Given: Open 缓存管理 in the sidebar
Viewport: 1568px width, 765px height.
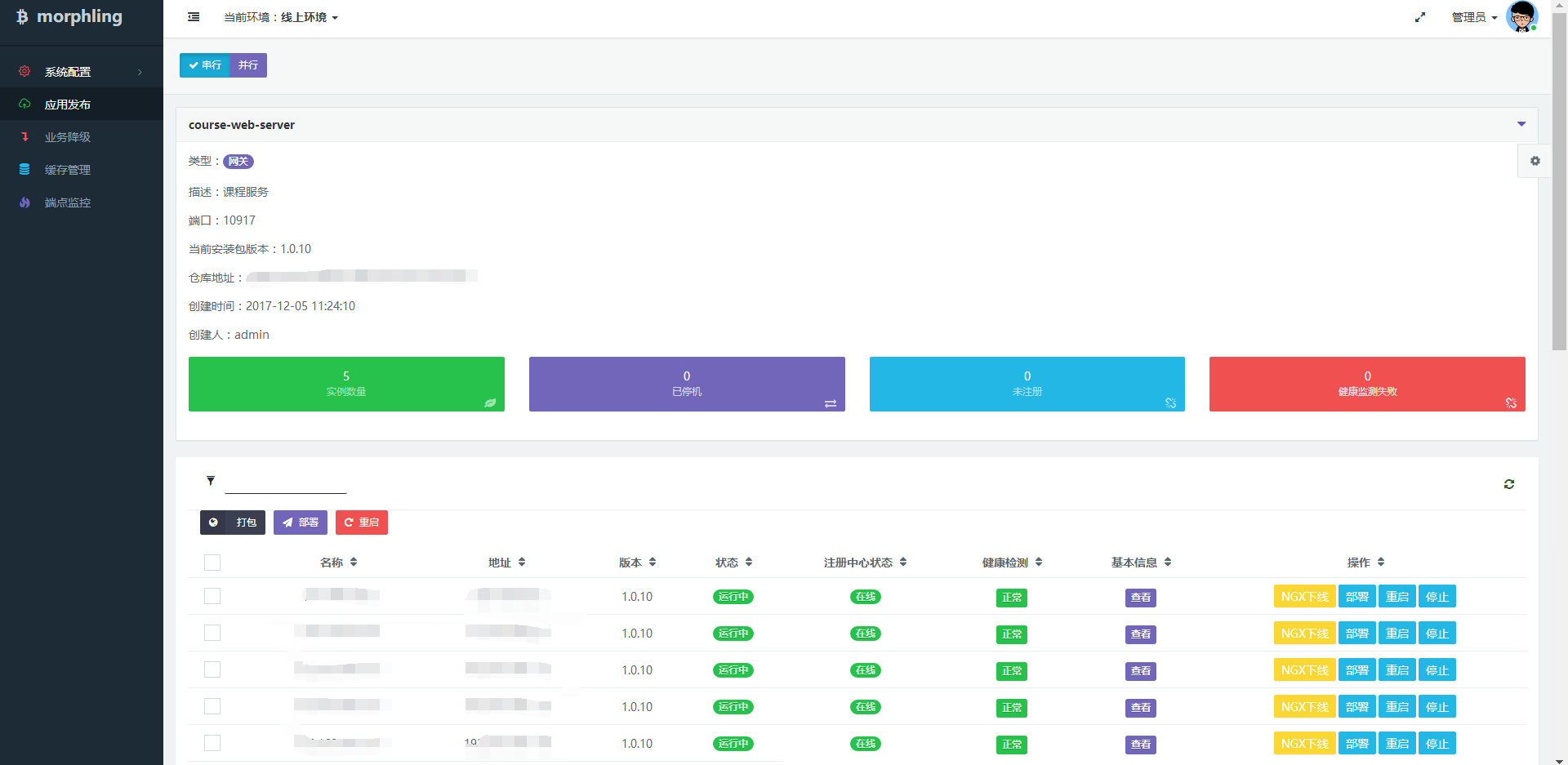Looking at the screenshot, I should point(82,170).
